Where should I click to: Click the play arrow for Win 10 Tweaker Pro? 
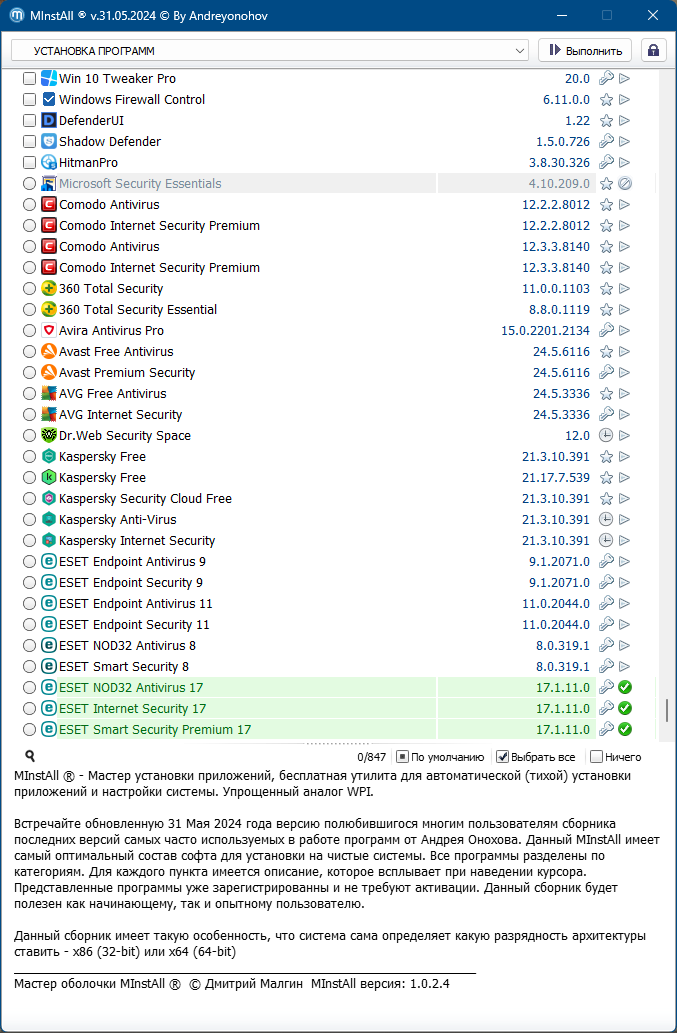(x=625, y=79)
